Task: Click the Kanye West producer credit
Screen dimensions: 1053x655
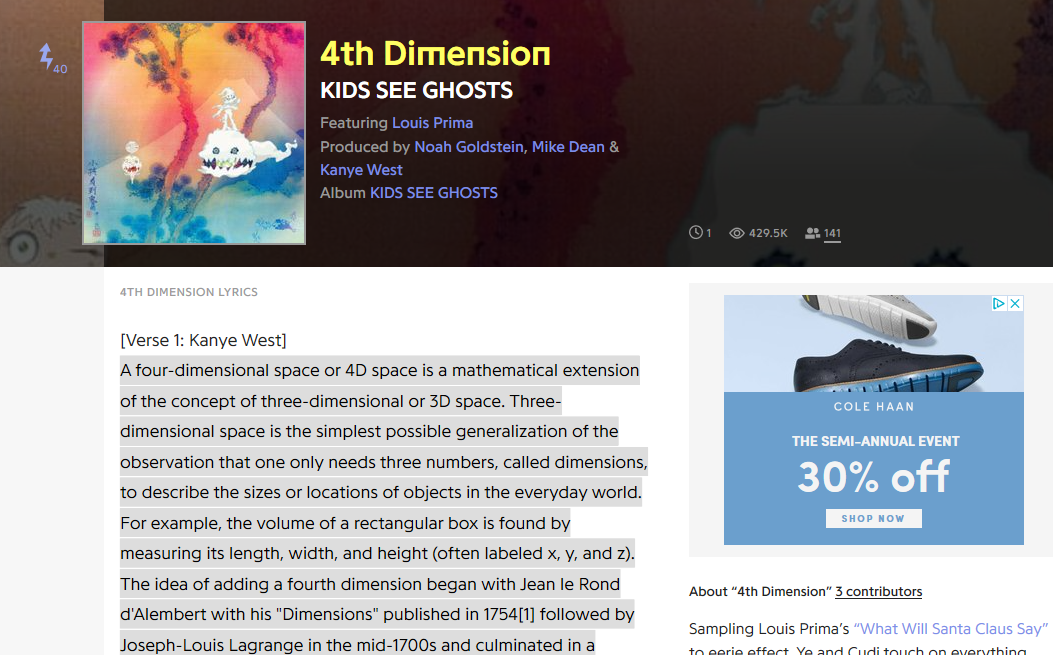Action: pyautogui.click(x=360, y=169)
